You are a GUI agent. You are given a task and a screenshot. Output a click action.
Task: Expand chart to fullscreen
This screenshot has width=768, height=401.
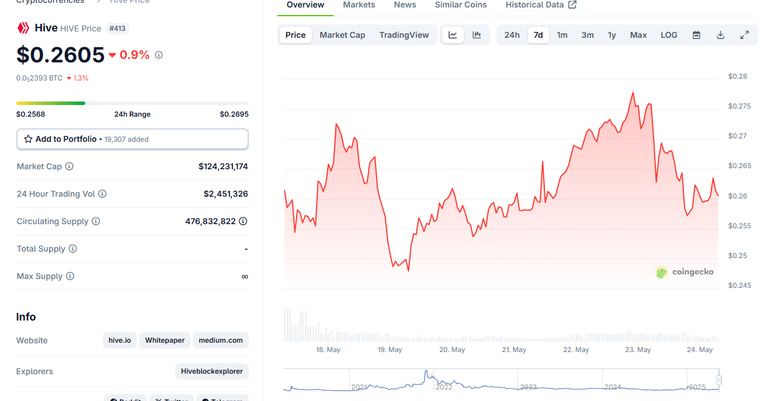(x=744, y=35)
